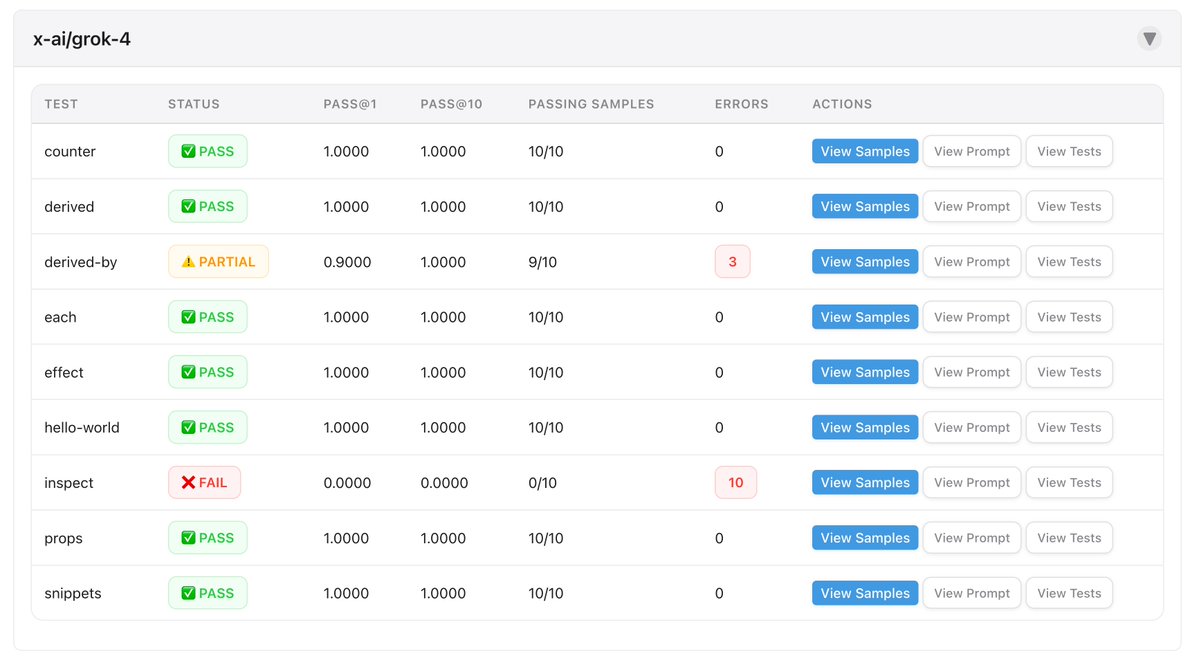
Task: Inspect row: click View Tests
Action: point(1069,483)
